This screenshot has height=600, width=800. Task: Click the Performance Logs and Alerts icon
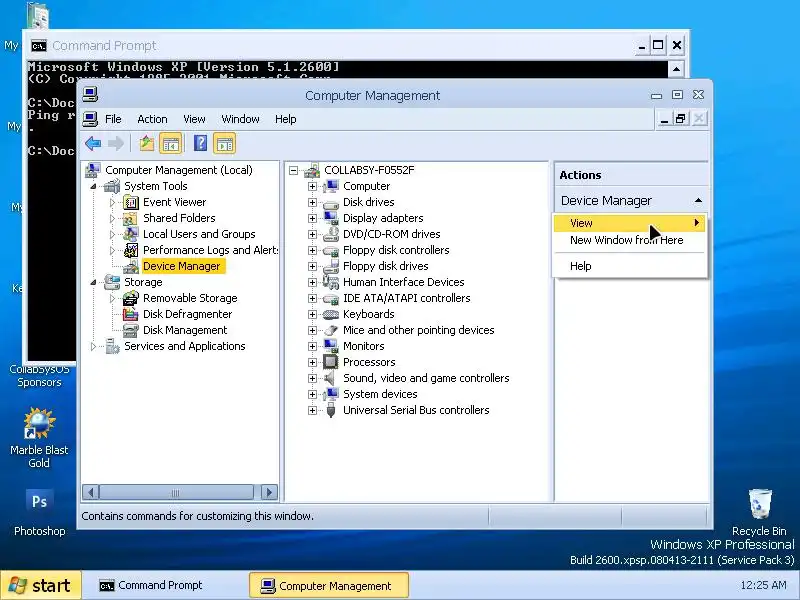pyautogui.click(x=131, y=250)
